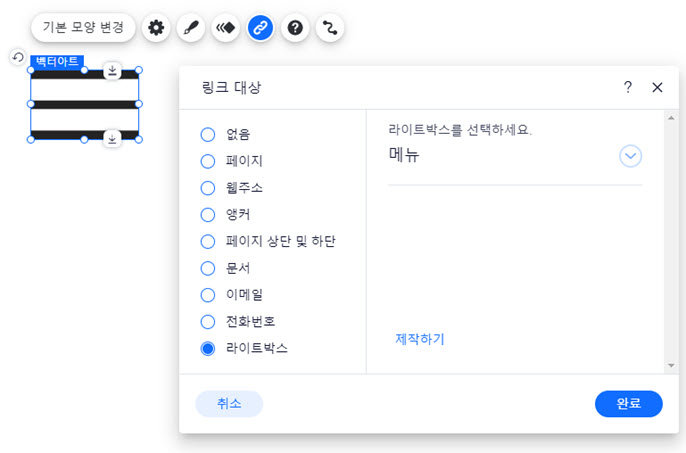The image size is (686, 453).
Task: Open the ? help in 링크 대상 dialog
Action: pyautogui.click(x=628, y=87)
